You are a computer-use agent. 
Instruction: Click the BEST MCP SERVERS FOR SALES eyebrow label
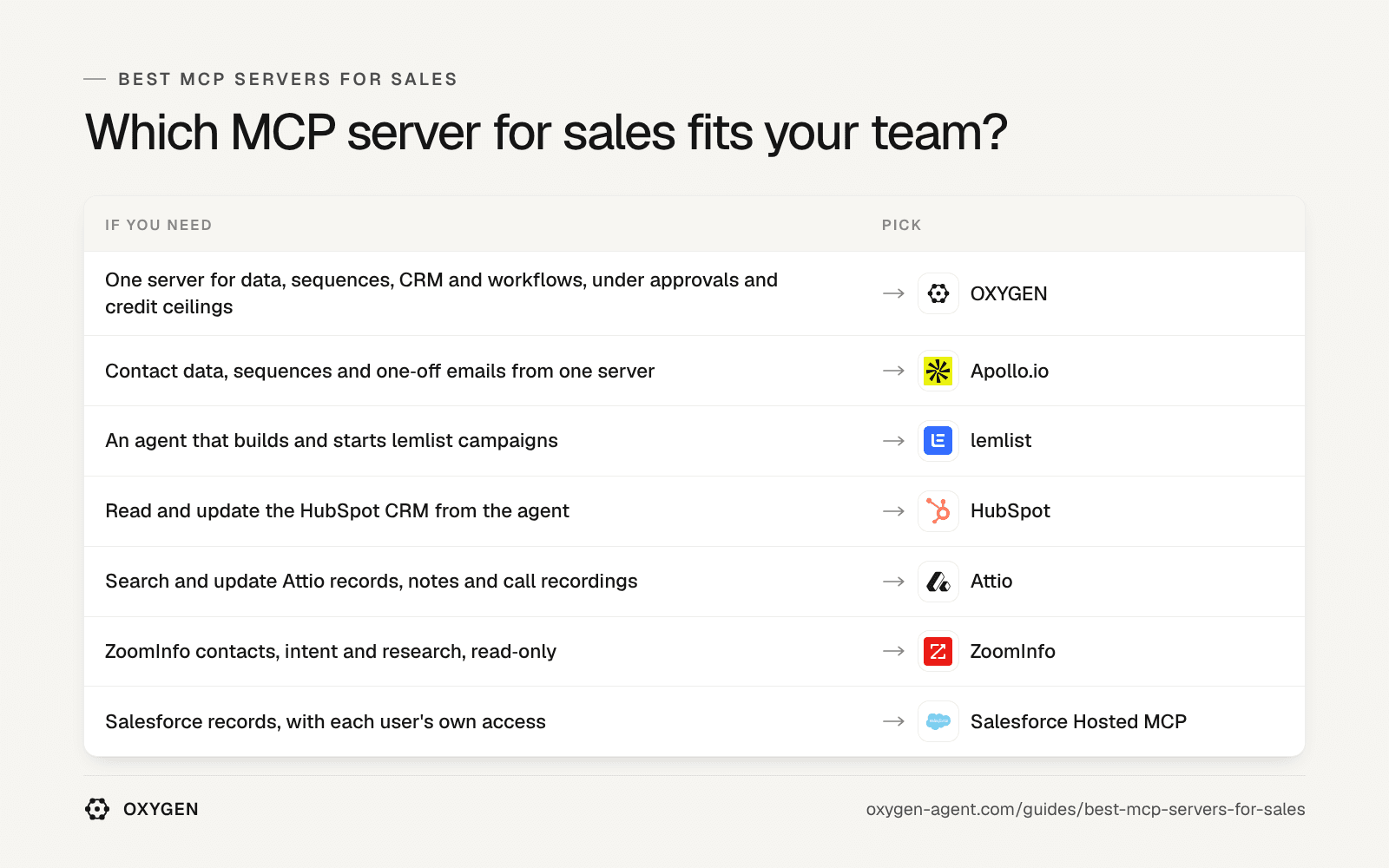pyautogui.click(x=287, y=79)
